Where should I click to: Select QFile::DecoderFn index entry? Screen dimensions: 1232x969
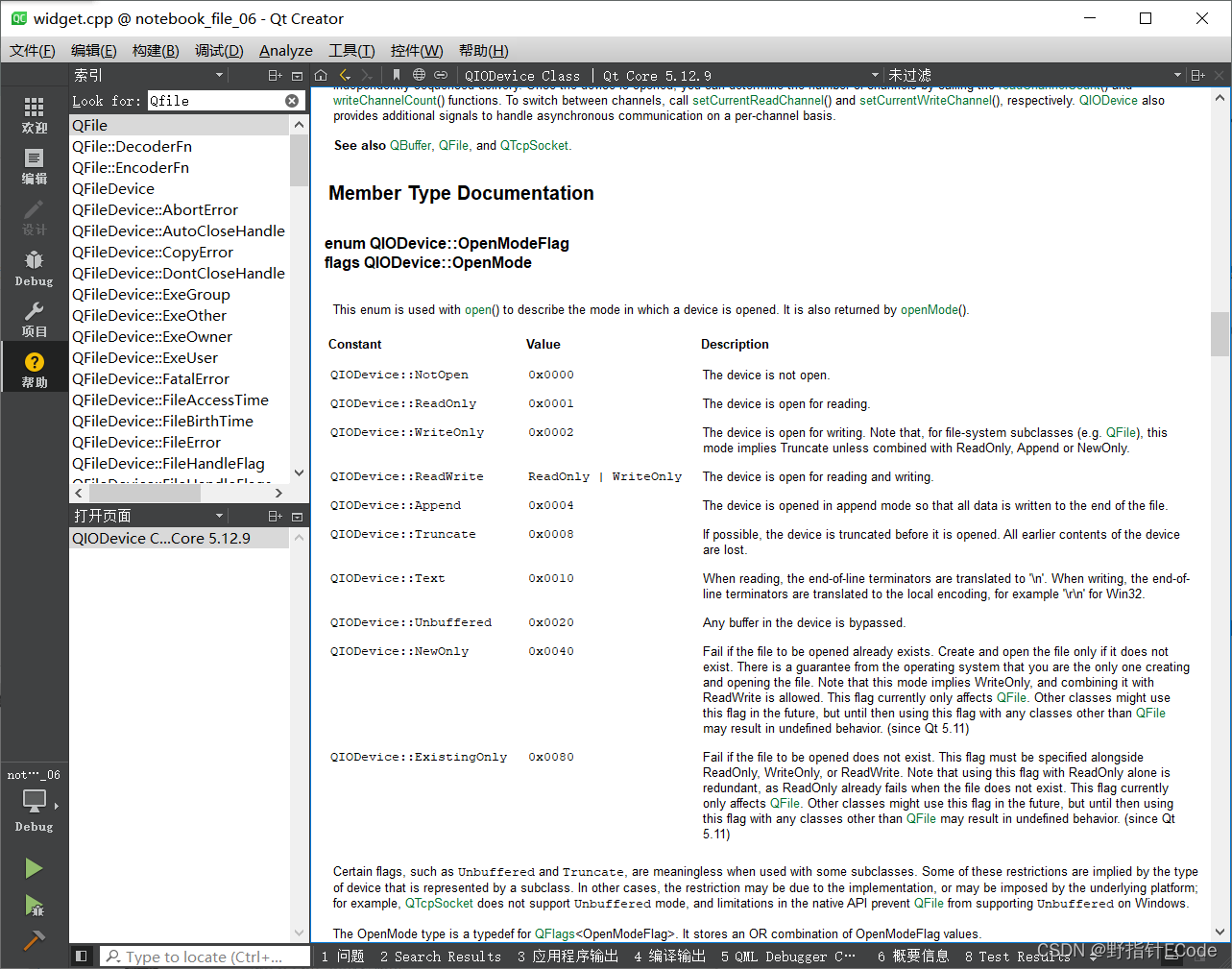coord(180,146)
